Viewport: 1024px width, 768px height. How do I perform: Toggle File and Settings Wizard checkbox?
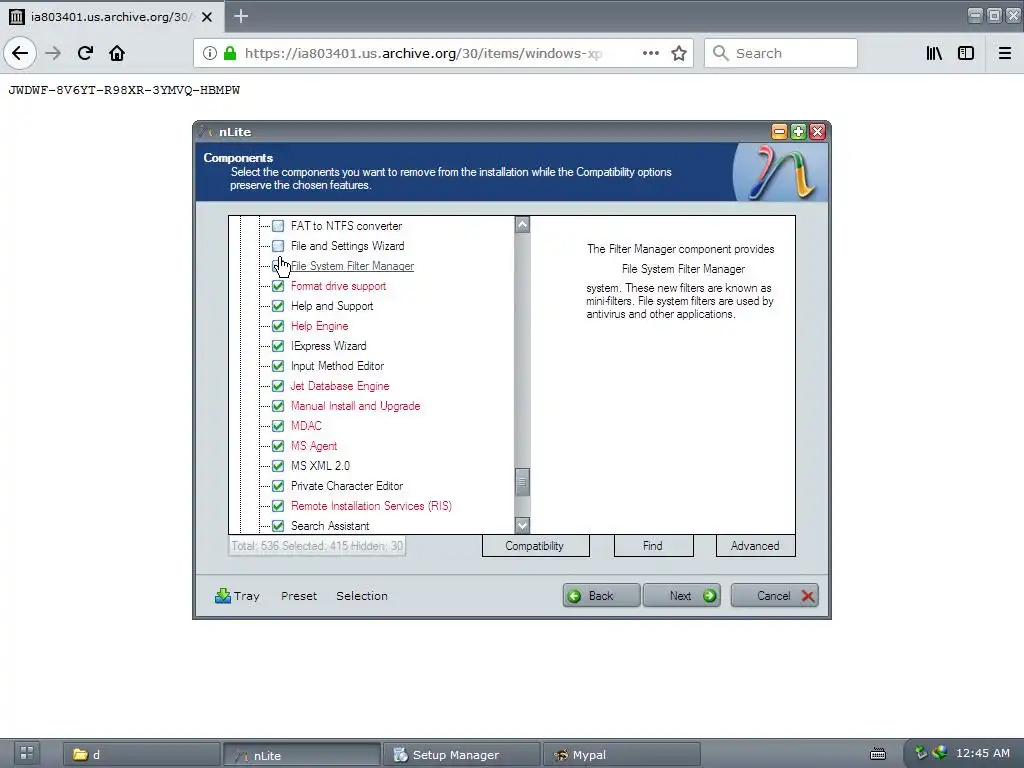(x=278, y=246)
